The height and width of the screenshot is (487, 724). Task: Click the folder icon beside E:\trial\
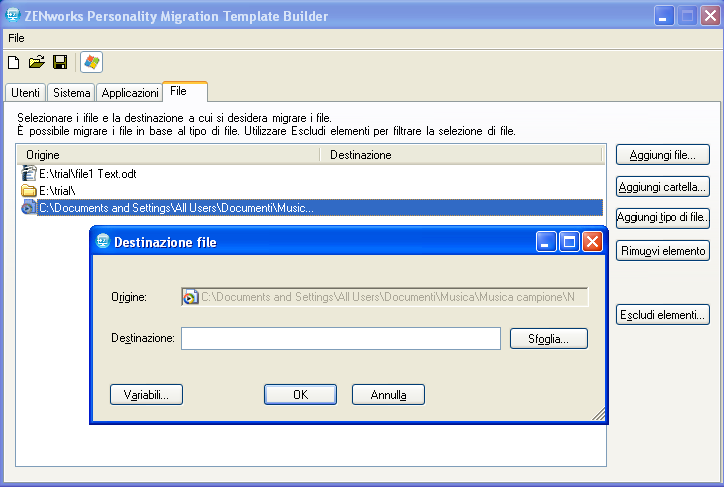coord(29,191)
